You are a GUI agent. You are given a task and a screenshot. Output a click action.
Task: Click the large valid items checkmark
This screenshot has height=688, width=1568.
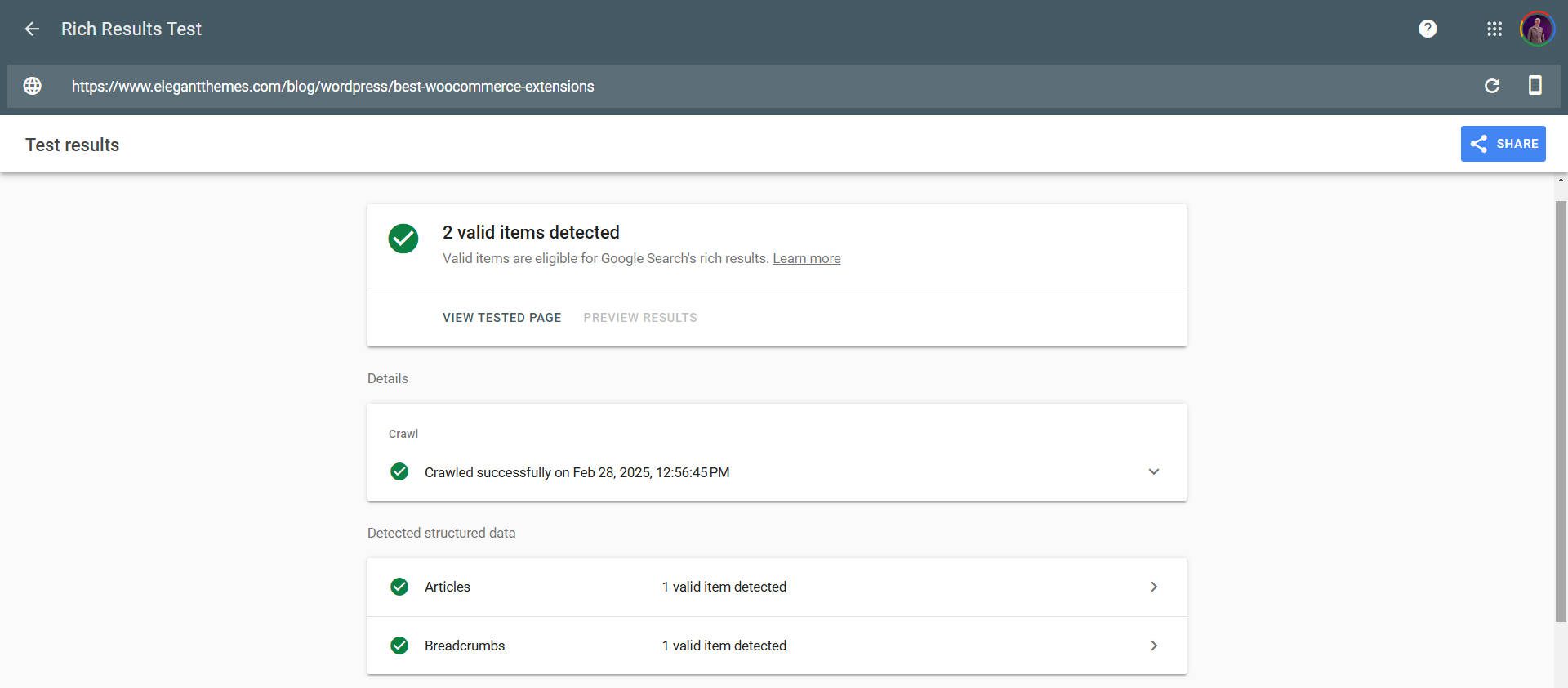click(x=403, y=239)
